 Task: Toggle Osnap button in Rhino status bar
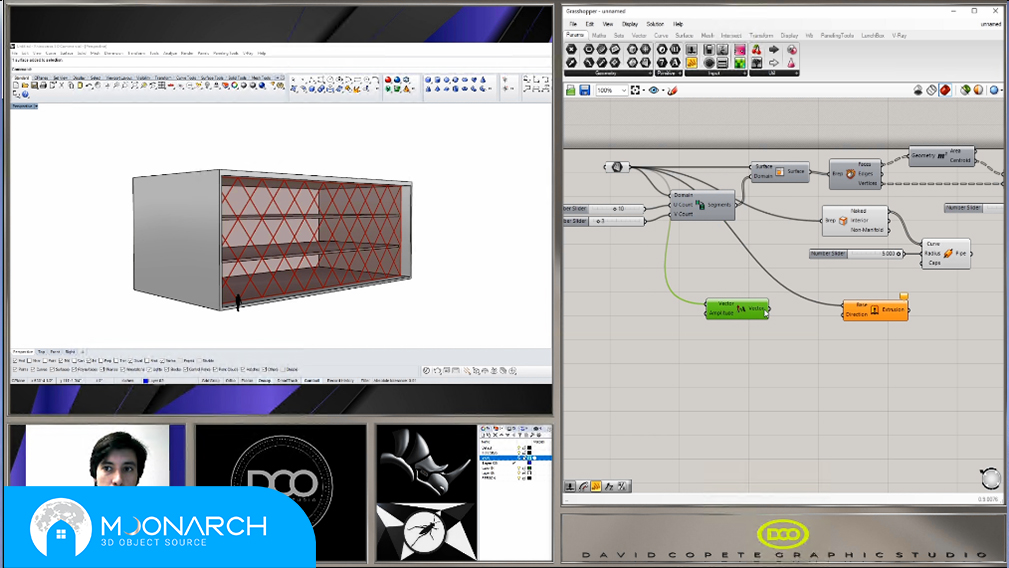click(264, 380)
